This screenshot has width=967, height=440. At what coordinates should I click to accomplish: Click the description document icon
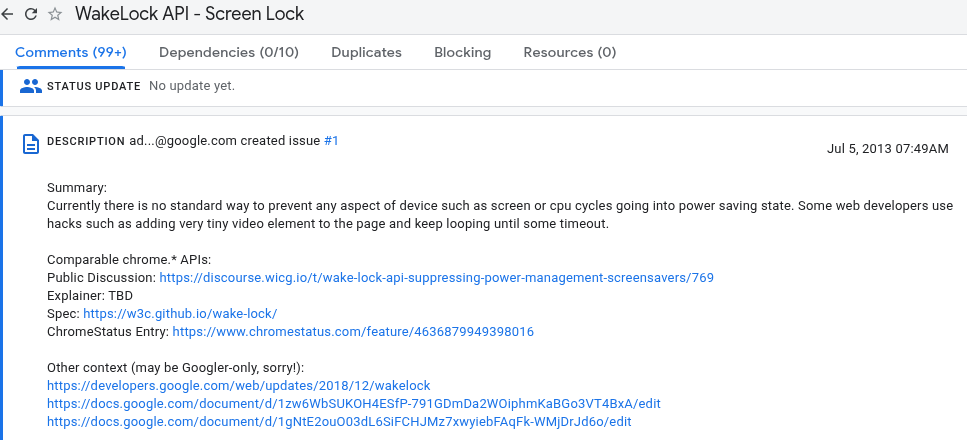[x=31, y=143]
